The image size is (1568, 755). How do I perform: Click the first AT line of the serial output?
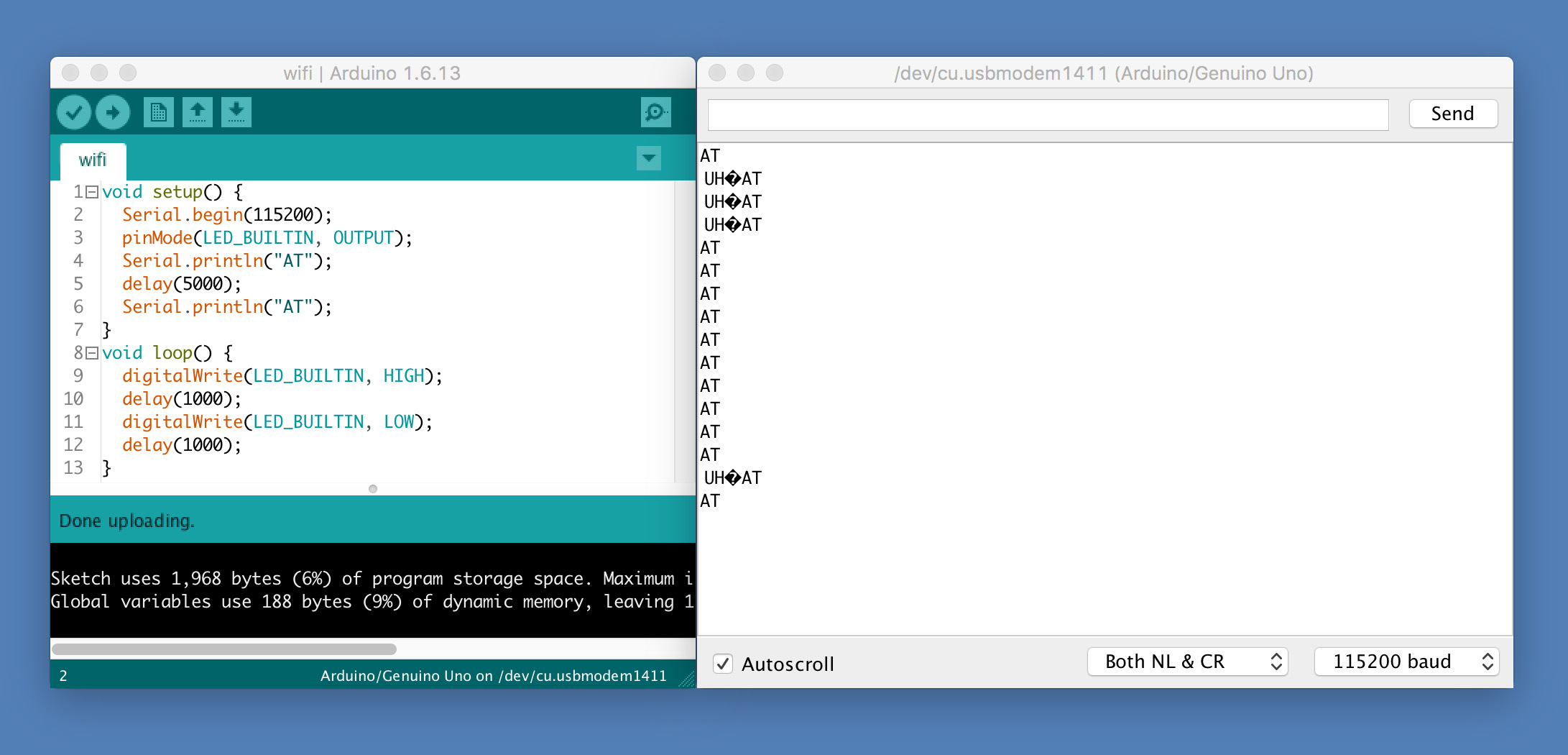710,156
